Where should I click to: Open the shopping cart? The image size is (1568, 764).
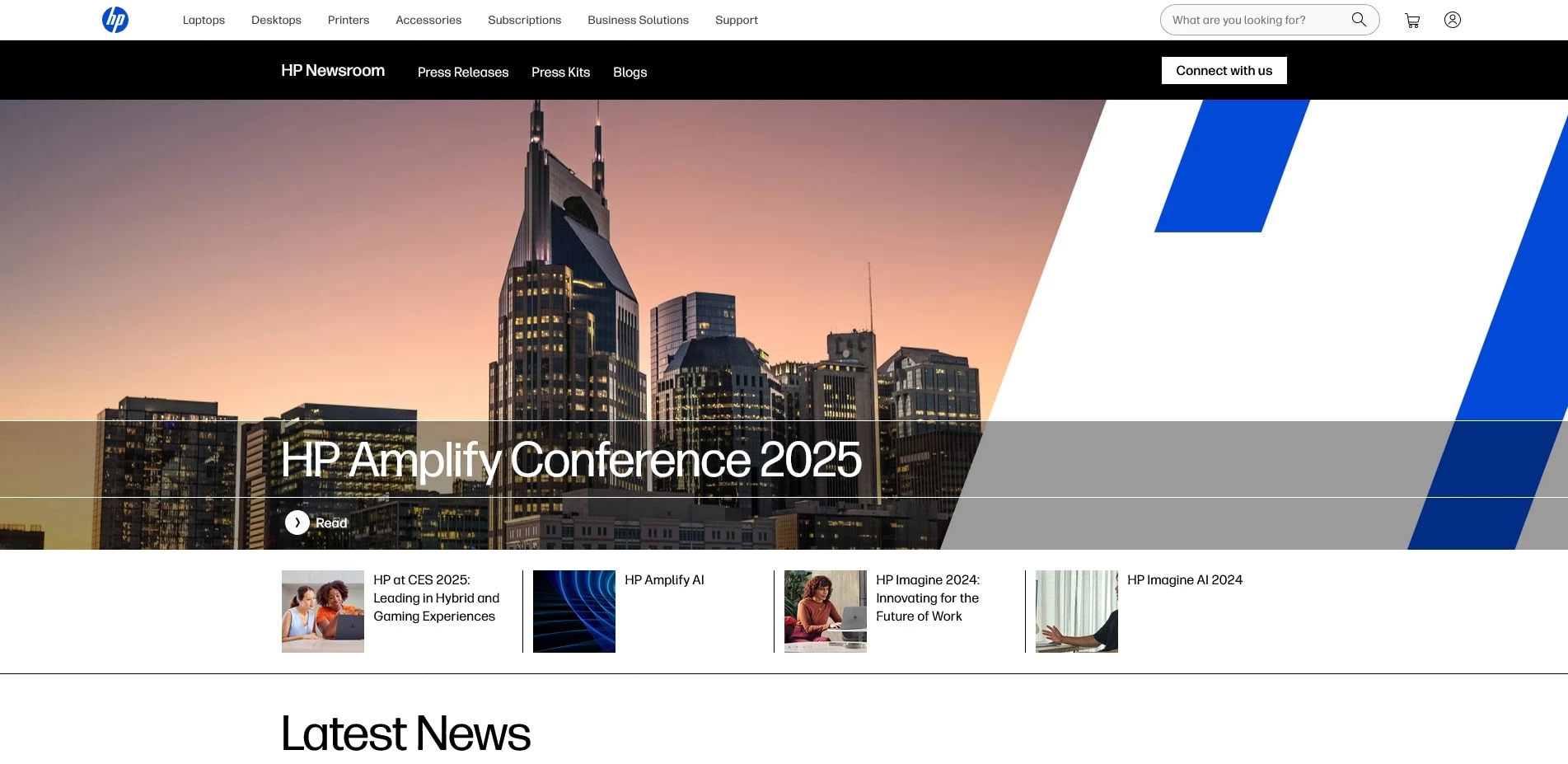(x=1412, y=21)
